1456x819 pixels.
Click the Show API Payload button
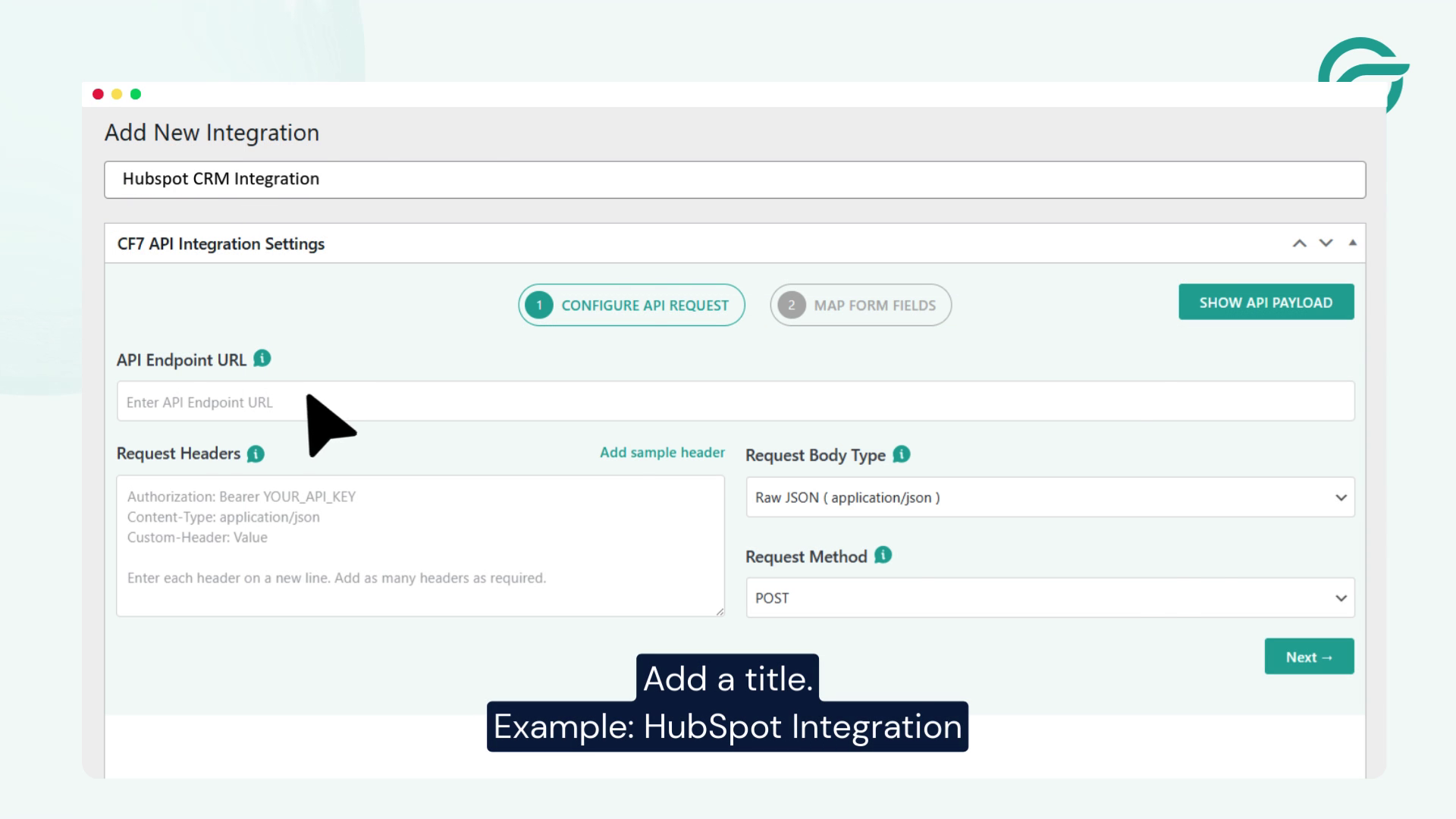1266,301
